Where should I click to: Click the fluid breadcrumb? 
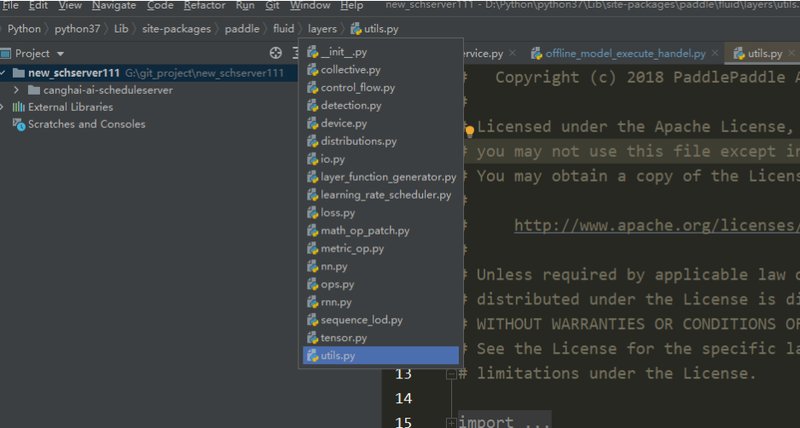(x=283, y=29)
